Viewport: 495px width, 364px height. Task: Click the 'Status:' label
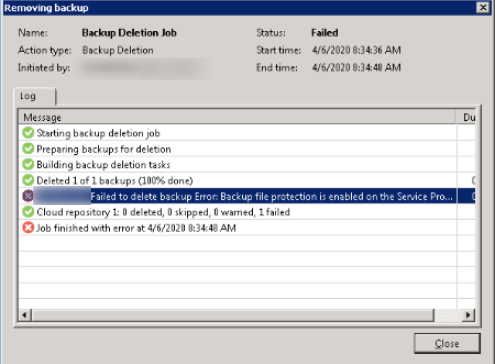(x=271, y=33)
